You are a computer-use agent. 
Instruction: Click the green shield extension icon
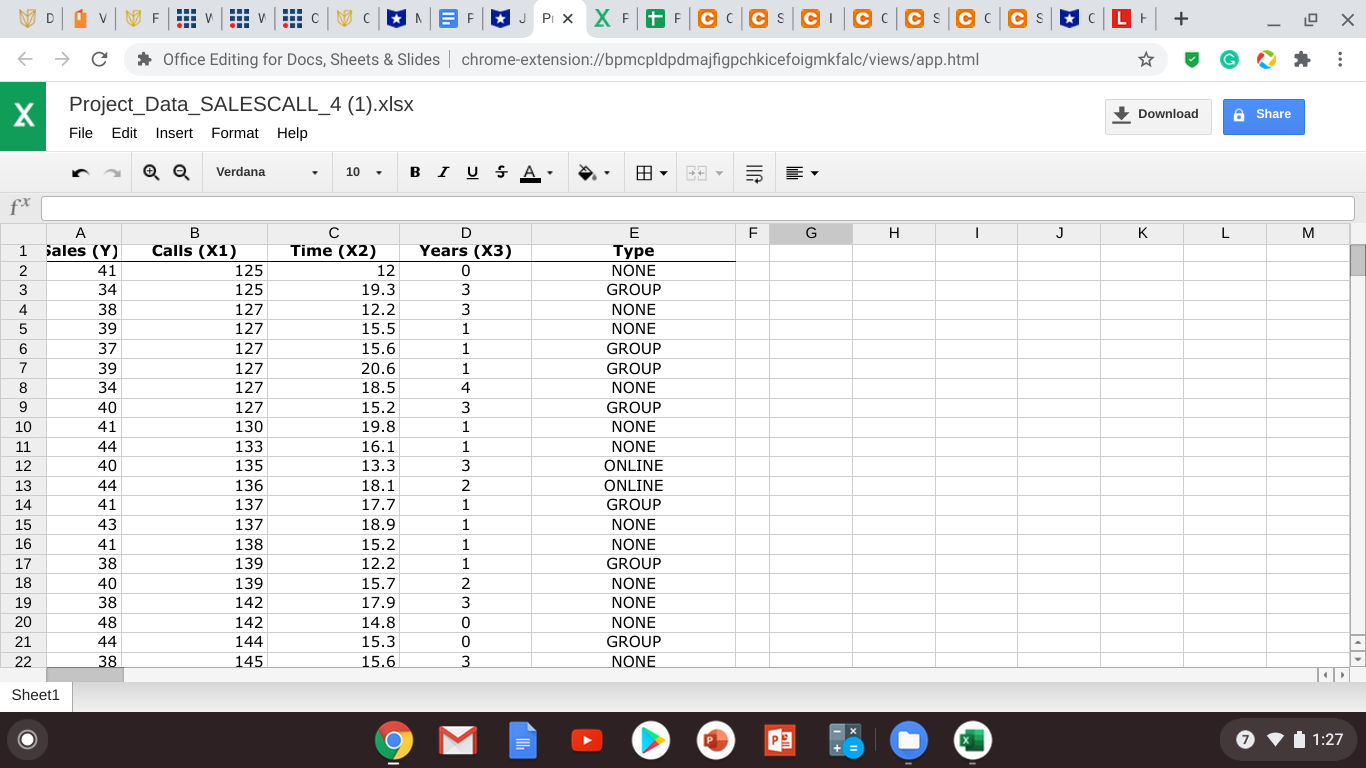tap(1192, 59)
